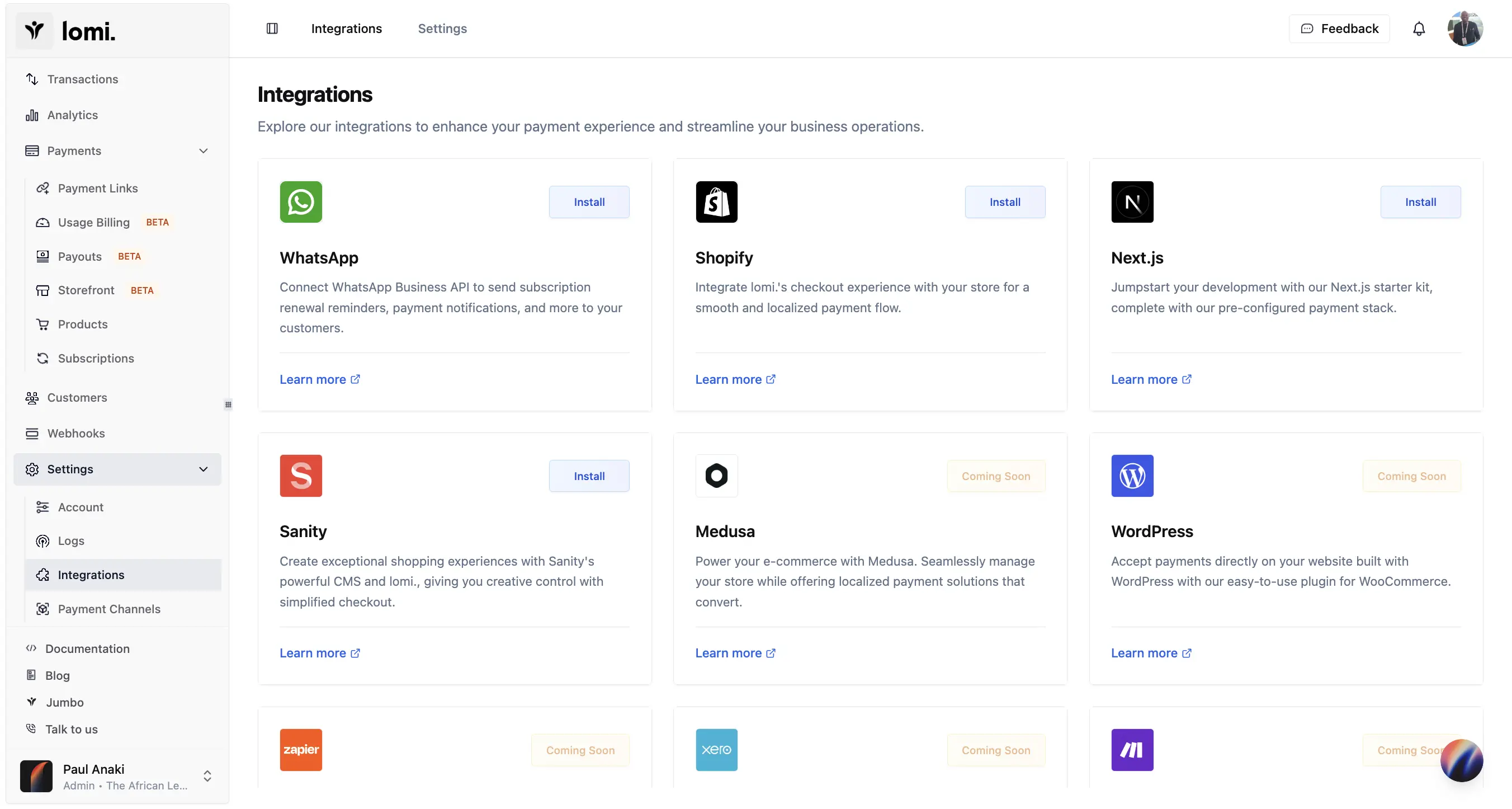Open Medusa's Learn more link
The image size is (1512, 809).
(x=735, y=653)
